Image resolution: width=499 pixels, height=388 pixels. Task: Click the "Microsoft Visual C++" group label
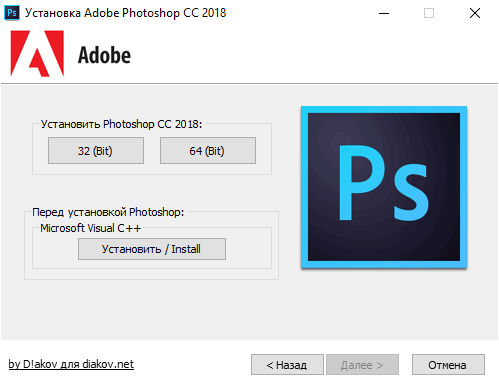[x=91, y=228]
